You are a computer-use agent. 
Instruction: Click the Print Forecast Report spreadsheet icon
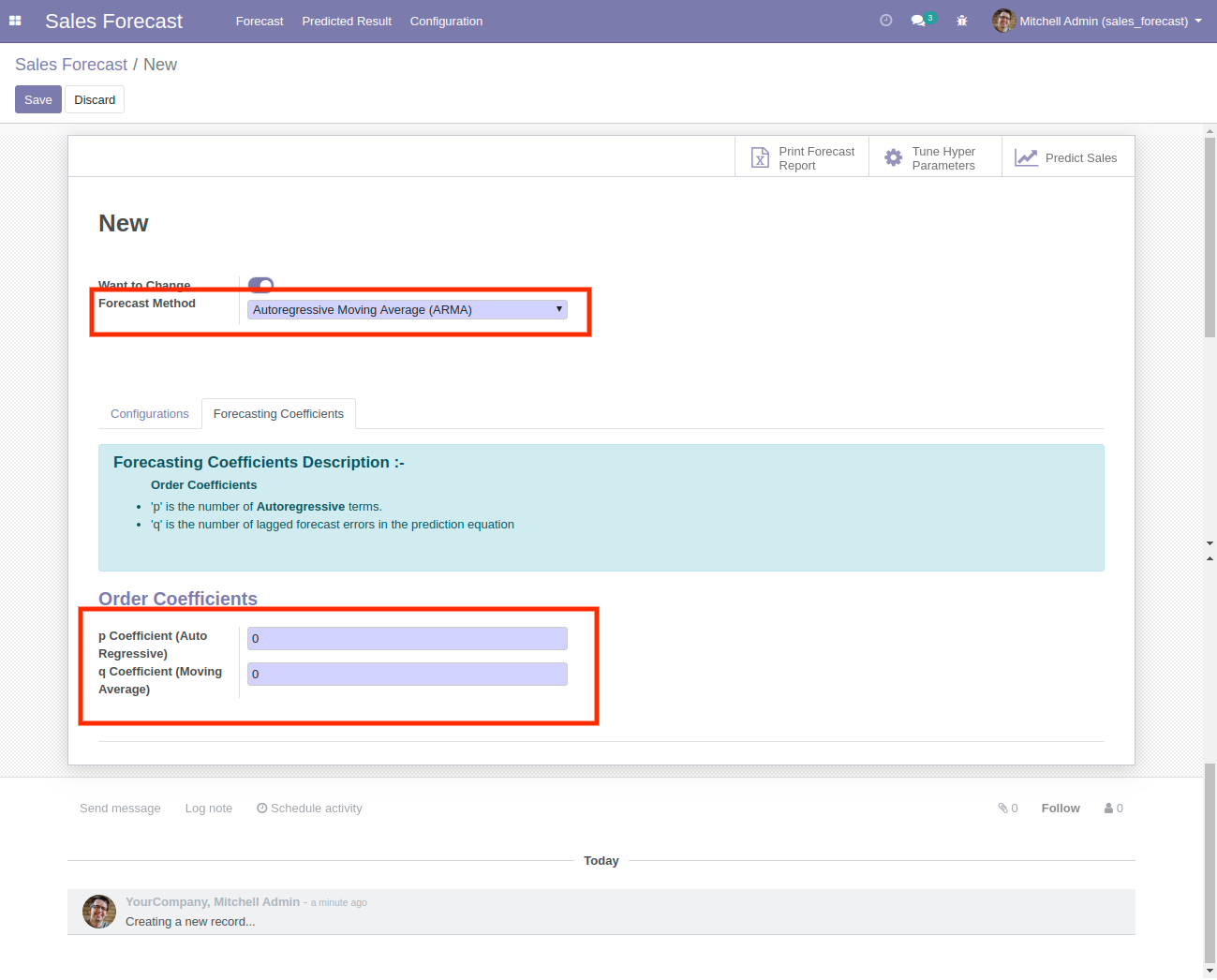tap(760, 158)
